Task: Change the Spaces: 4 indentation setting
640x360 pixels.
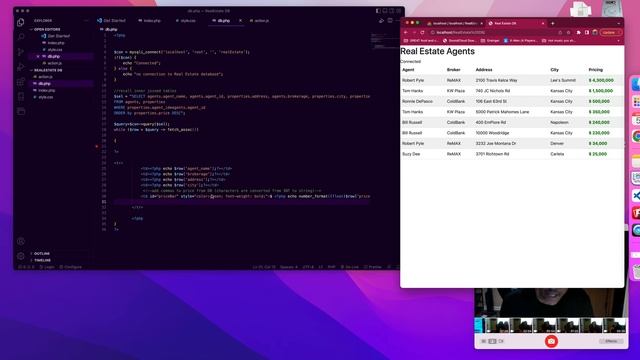Action: click(x=289, y=267)
